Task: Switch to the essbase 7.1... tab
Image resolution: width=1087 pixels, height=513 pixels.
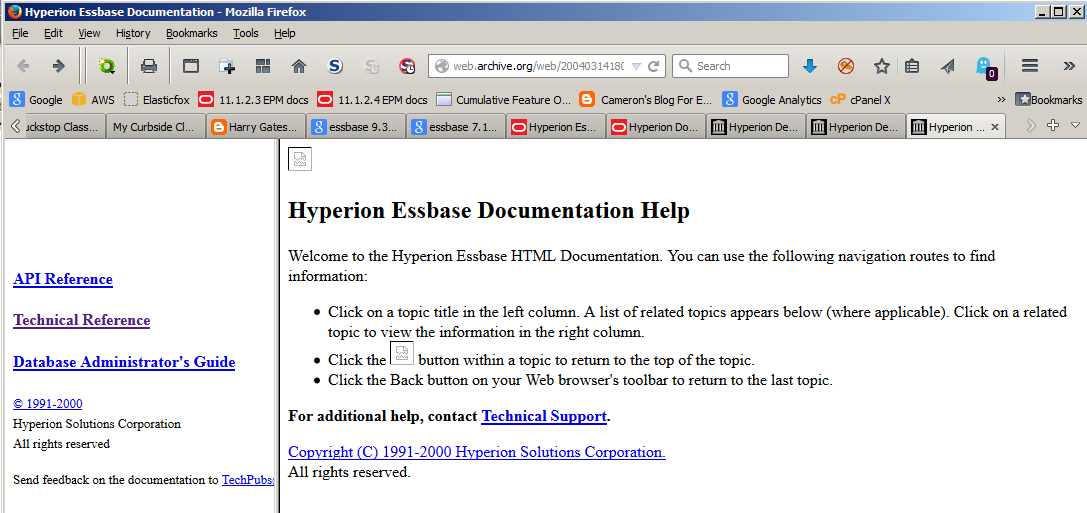Action: [x=455, y=127]
